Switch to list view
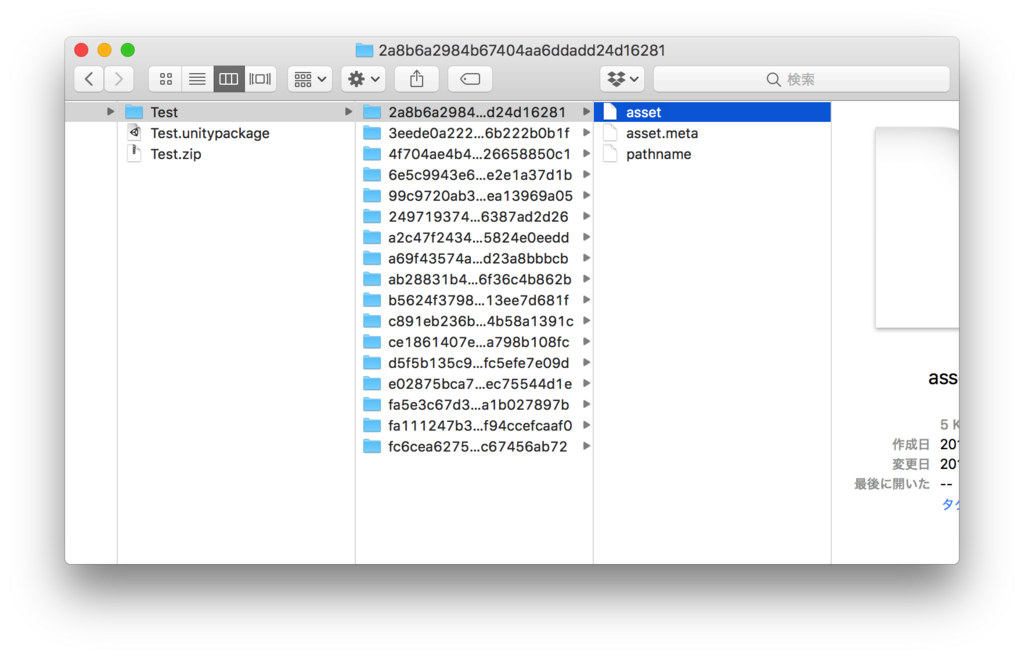This screenshot has width=1024, height=657. point(197,79)
